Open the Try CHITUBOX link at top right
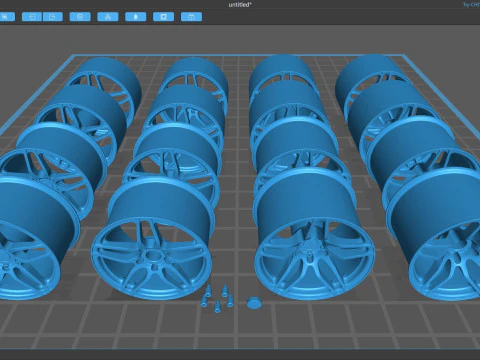 (471, 5)
